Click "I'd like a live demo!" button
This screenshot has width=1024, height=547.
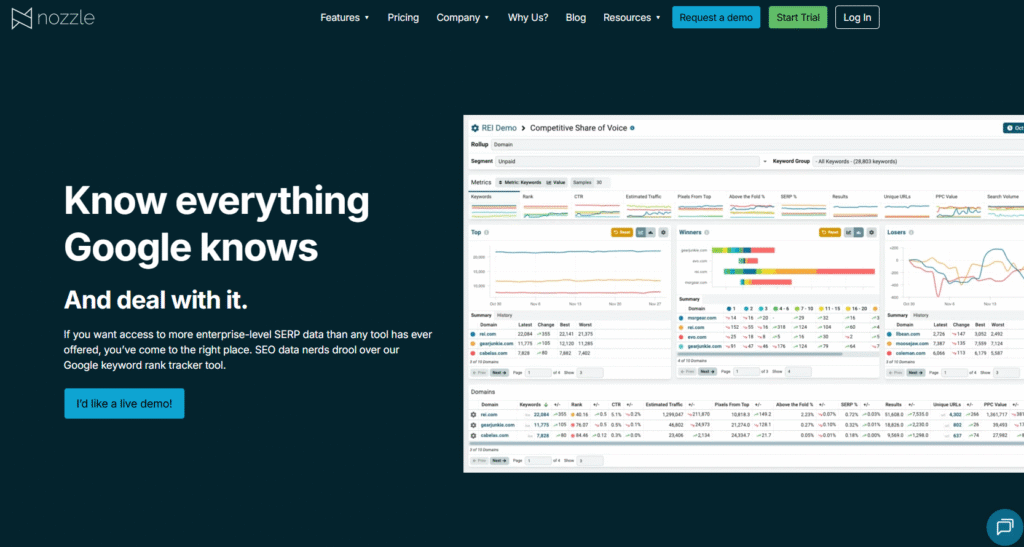124,404
